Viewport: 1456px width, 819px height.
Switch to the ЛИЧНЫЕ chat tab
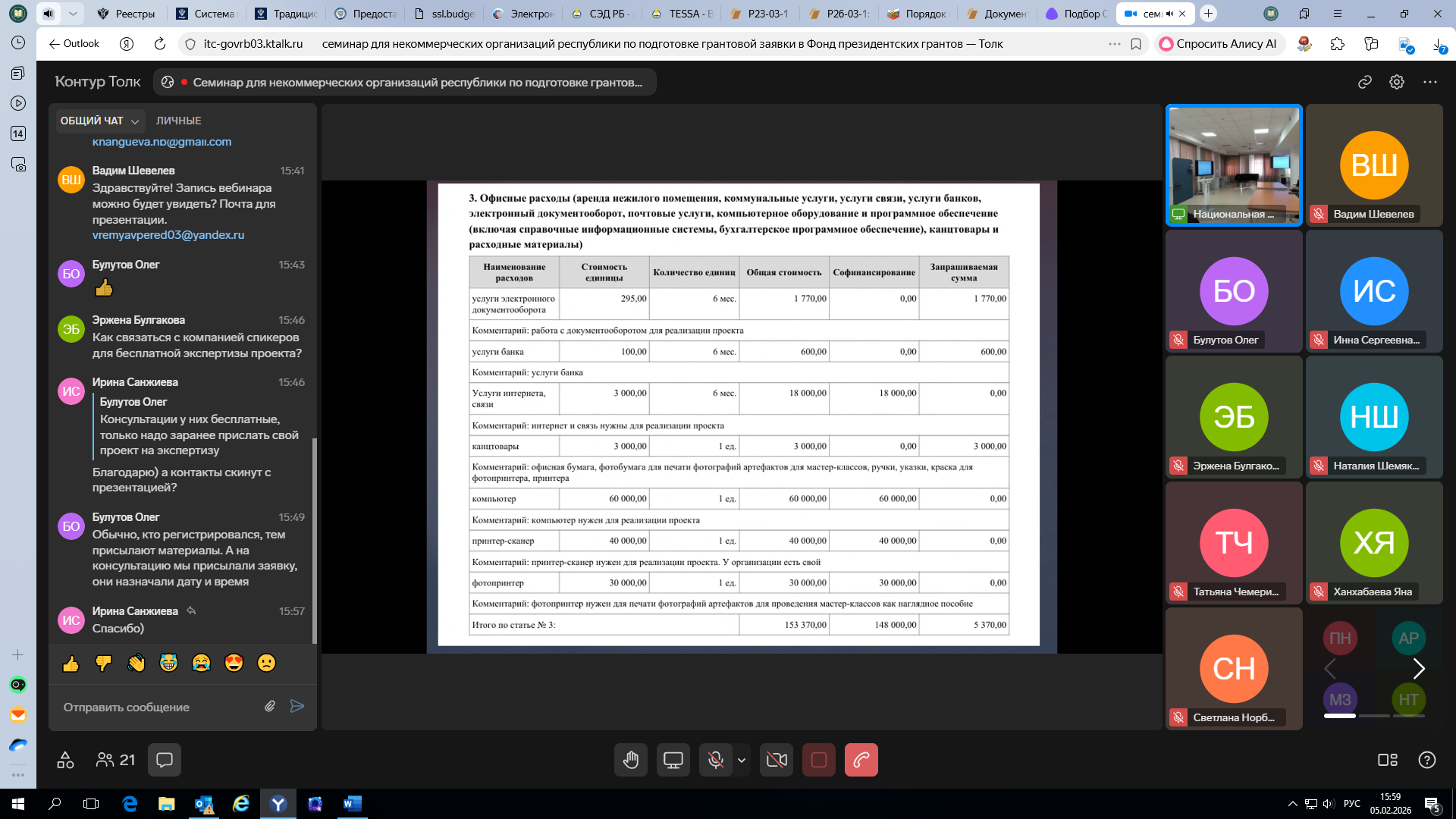178,121
